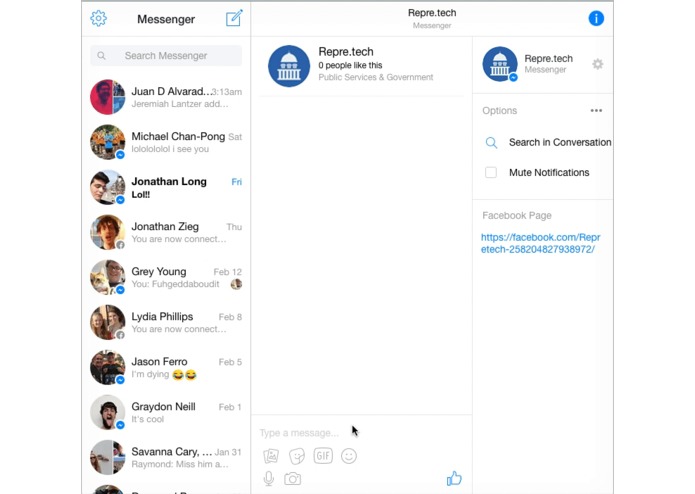Click Juan D Alvarado's group avatar

click(x=108, y=97)
